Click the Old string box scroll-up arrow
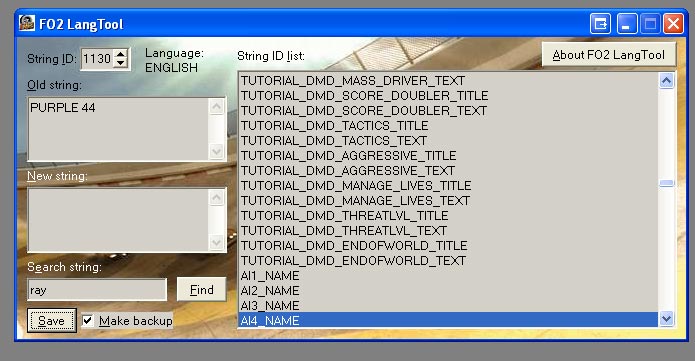Image resolution: width=695 pixels, height=361 pixels. click(216, 106)
